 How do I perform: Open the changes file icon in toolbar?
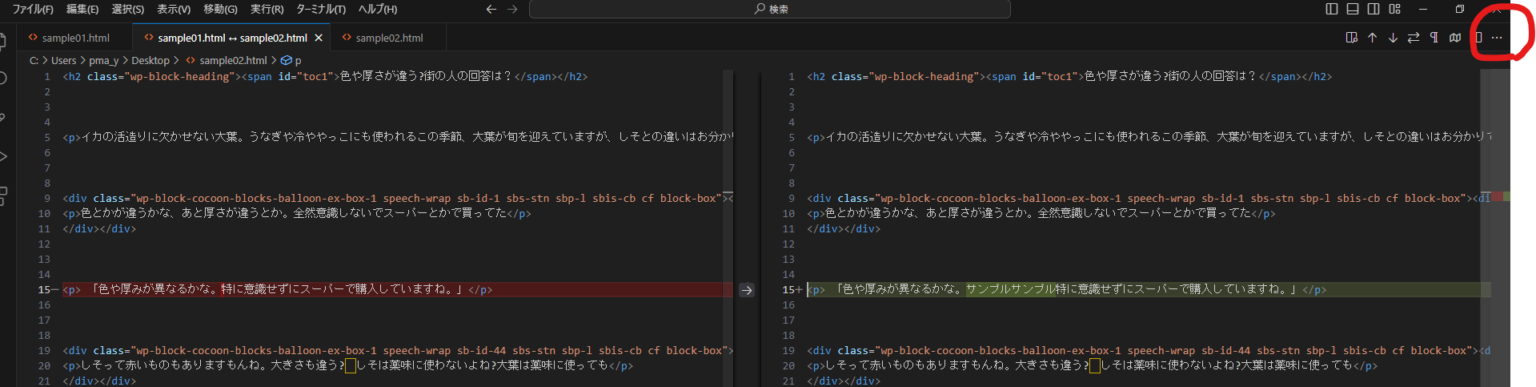click(1351, 38)
